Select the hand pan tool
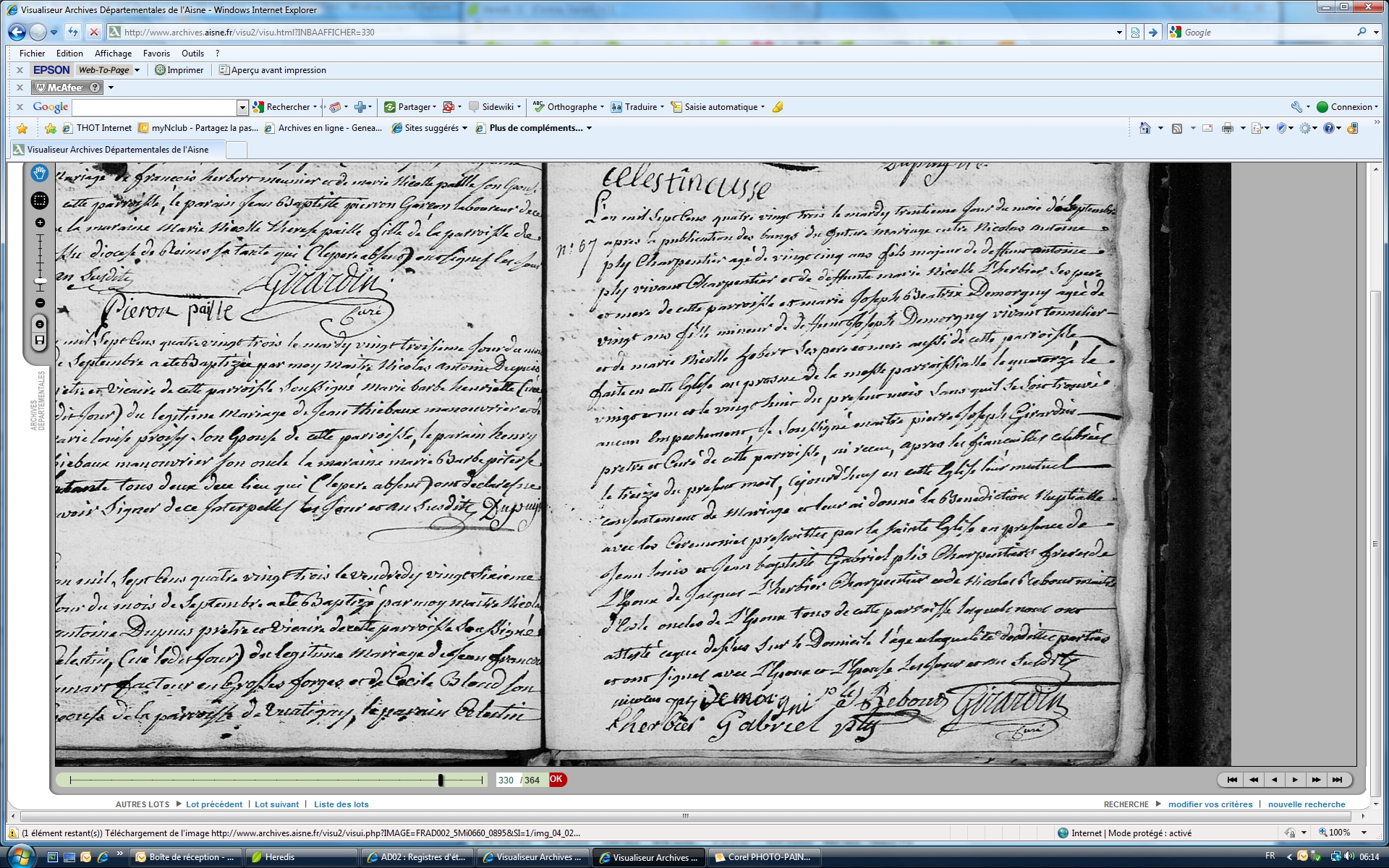This screenshot has height=868, width=1389. coord(40,173)
